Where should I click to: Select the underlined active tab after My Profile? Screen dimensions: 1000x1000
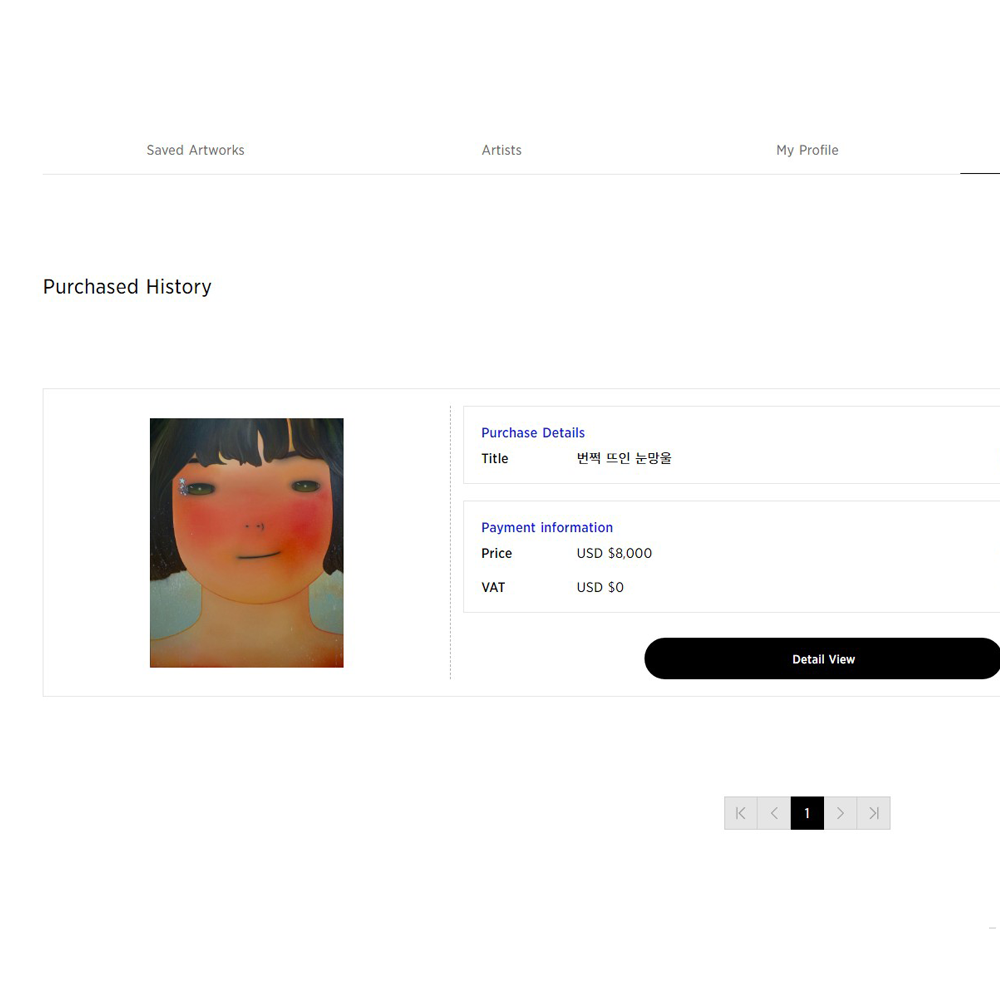pyautogui.click(x=980, y=150)
